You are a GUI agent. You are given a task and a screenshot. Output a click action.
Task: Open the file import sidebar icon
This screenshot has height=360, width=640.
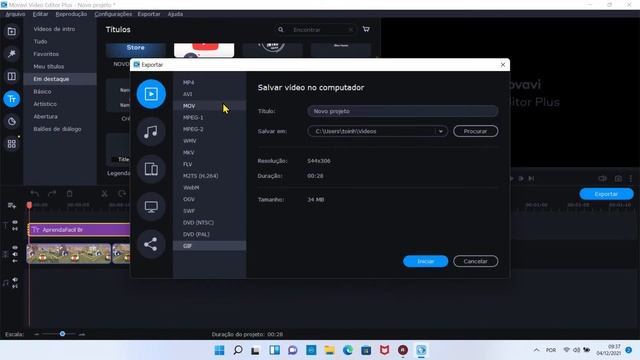click(x=11, y=31)
